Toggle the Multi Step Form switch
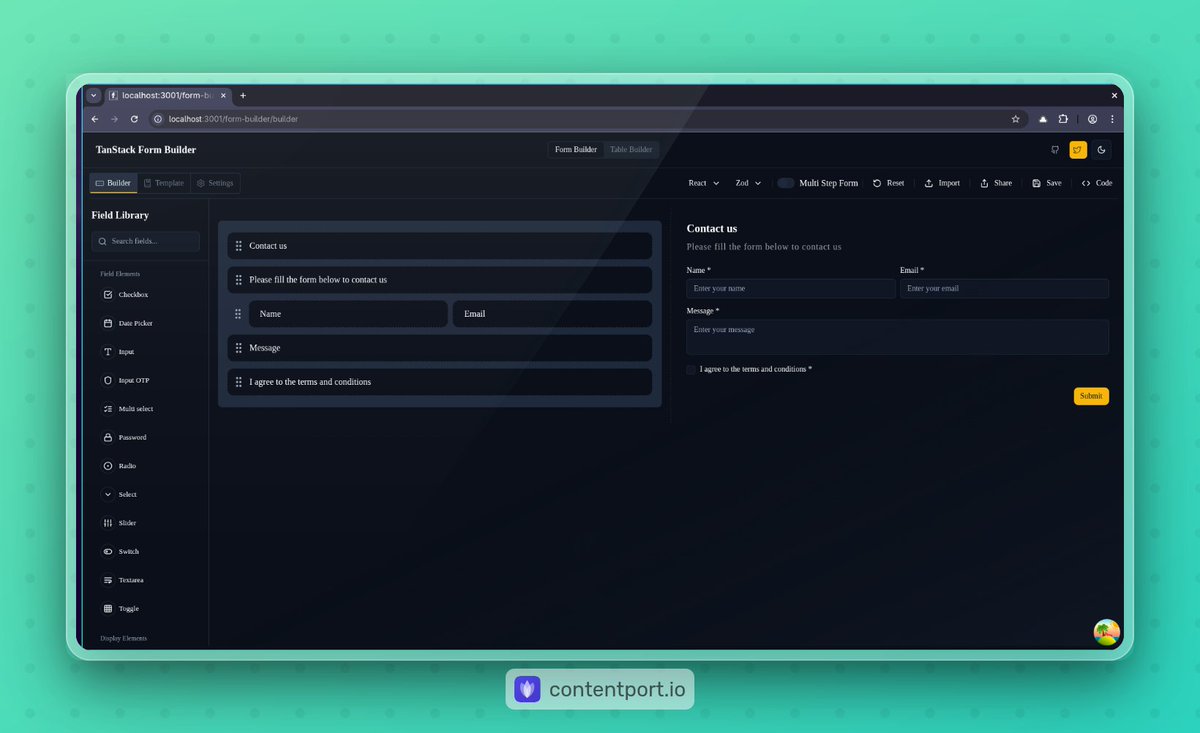Screen dimensions: 1200x733 (x=786, y=183)
